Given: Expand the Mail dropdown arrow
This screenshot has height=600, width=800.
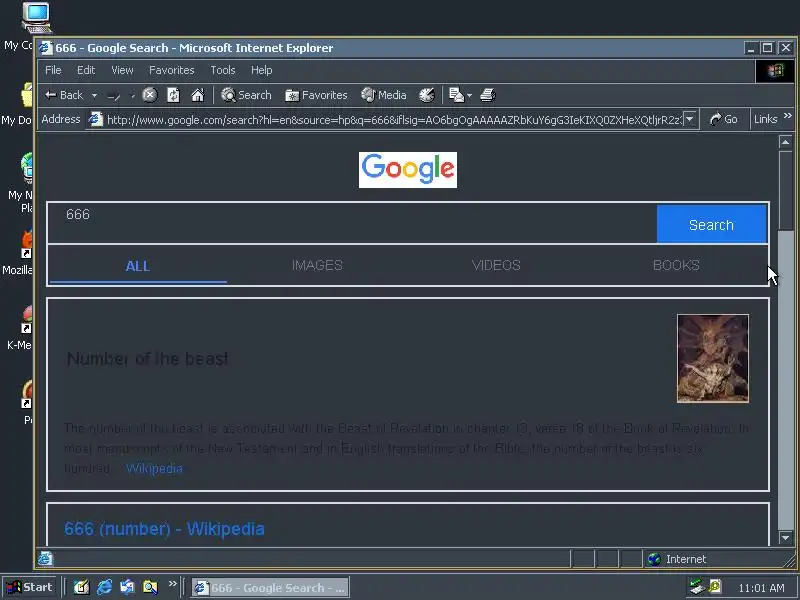Looking at the screenshot, I should click(469, 95).
